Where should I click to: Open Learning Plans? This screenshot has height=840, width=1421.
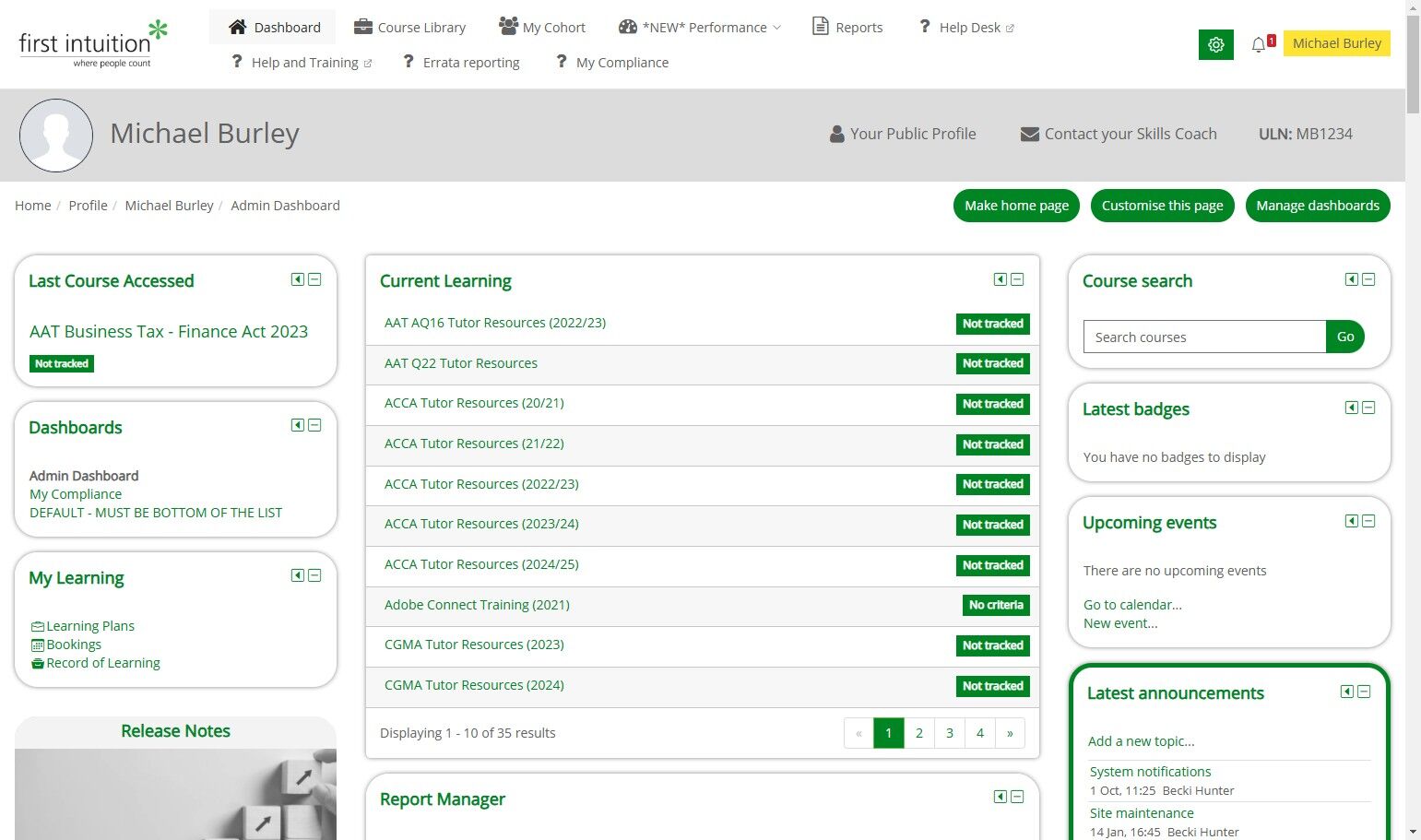coord(90,626)
